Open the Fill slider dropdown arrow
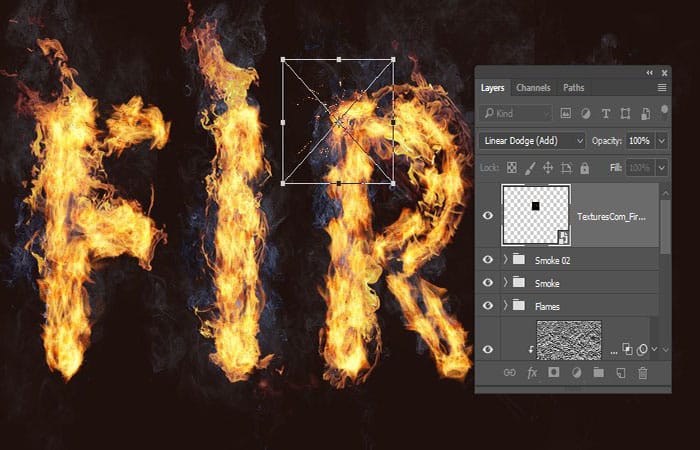The height and width of the screenshot is (450, 700). pos(662,168)
